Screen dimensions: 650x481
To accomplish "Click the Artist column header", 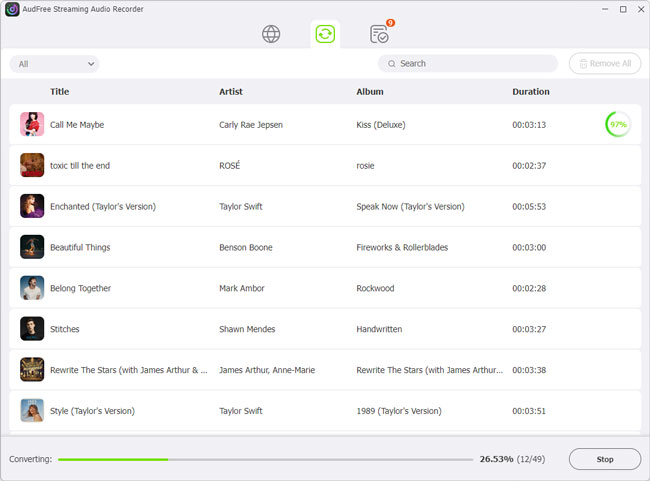I will tap(231, 92).
